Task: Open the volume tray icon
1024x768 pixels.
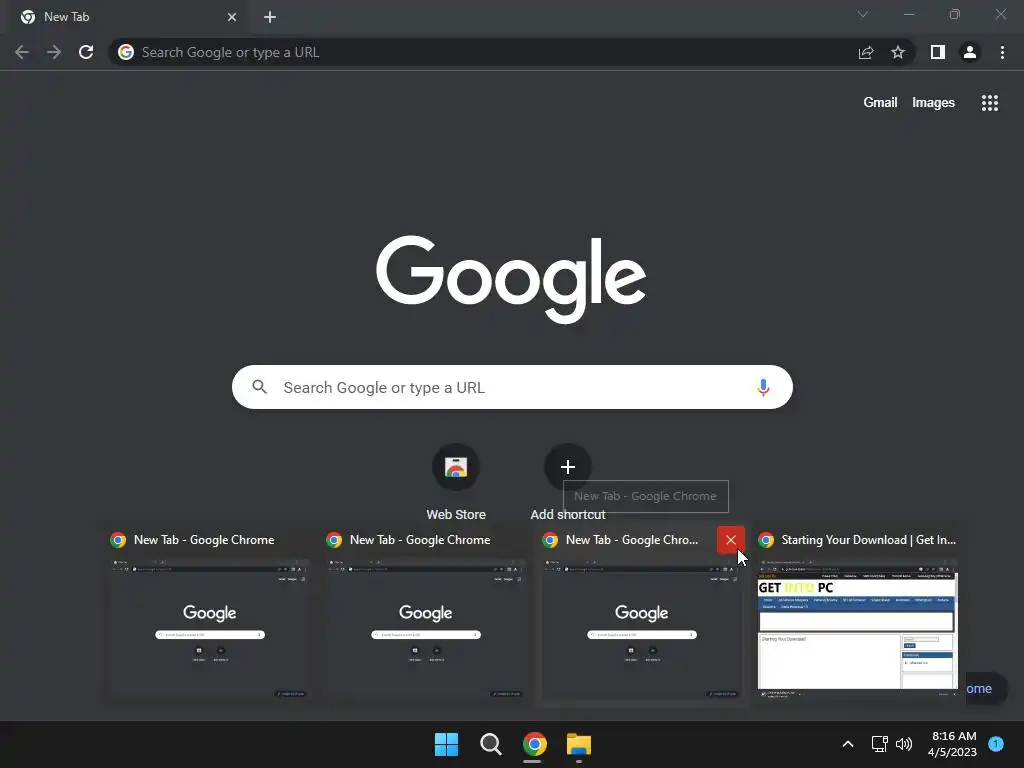Action: 904,744
